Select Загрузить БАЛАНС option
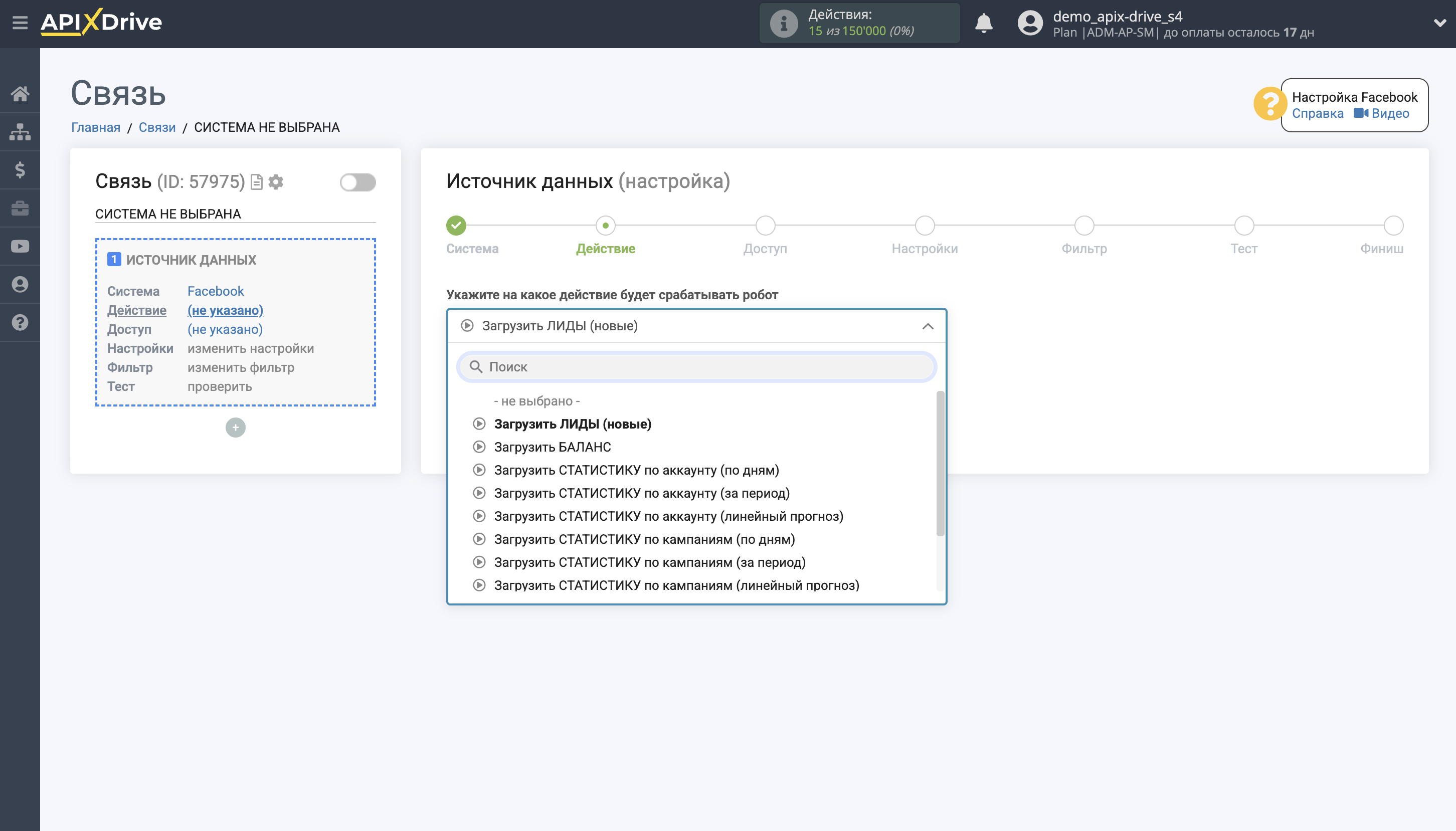 (552, 447)
